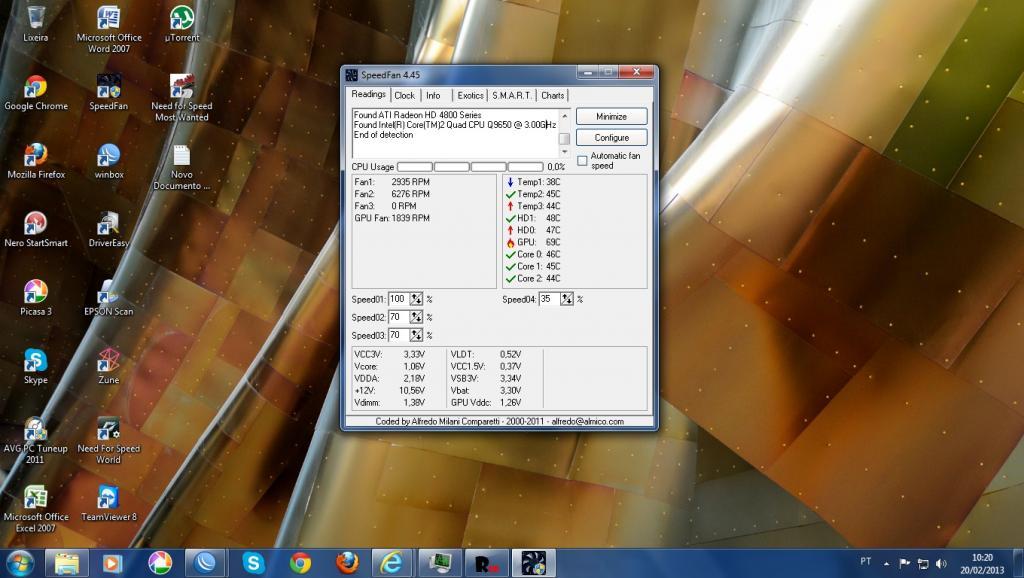
Task: Click the Fan2 6276 RPM reading
Action: coord(392,194)
